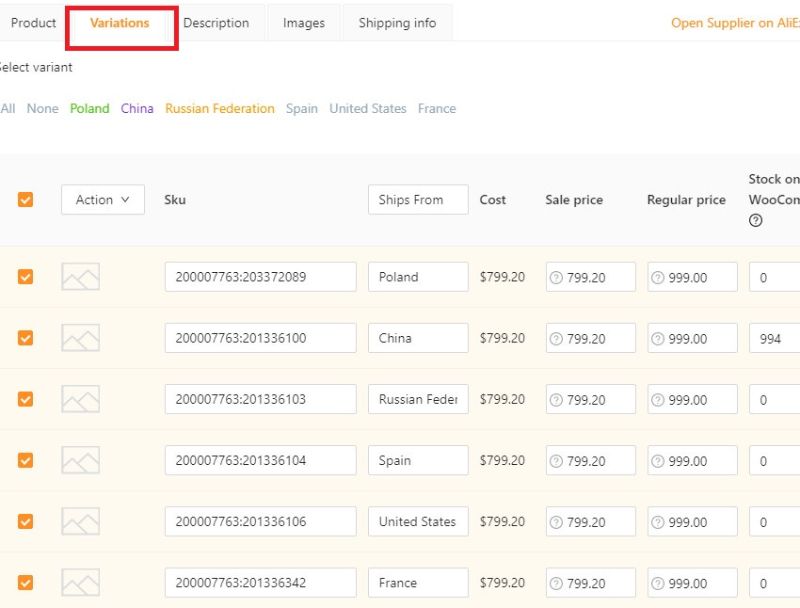Click help icon in Poland sale price field

click(x=557, y=278)
